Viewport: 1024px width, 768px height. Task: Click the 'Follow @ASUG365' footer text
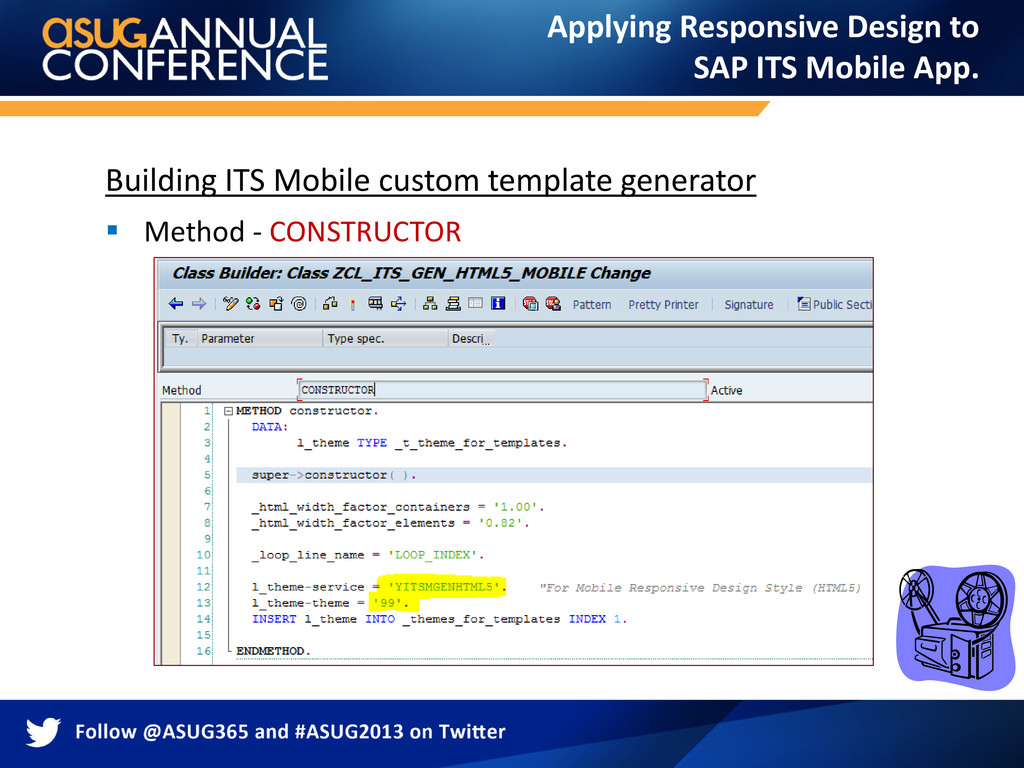point(162,731)
